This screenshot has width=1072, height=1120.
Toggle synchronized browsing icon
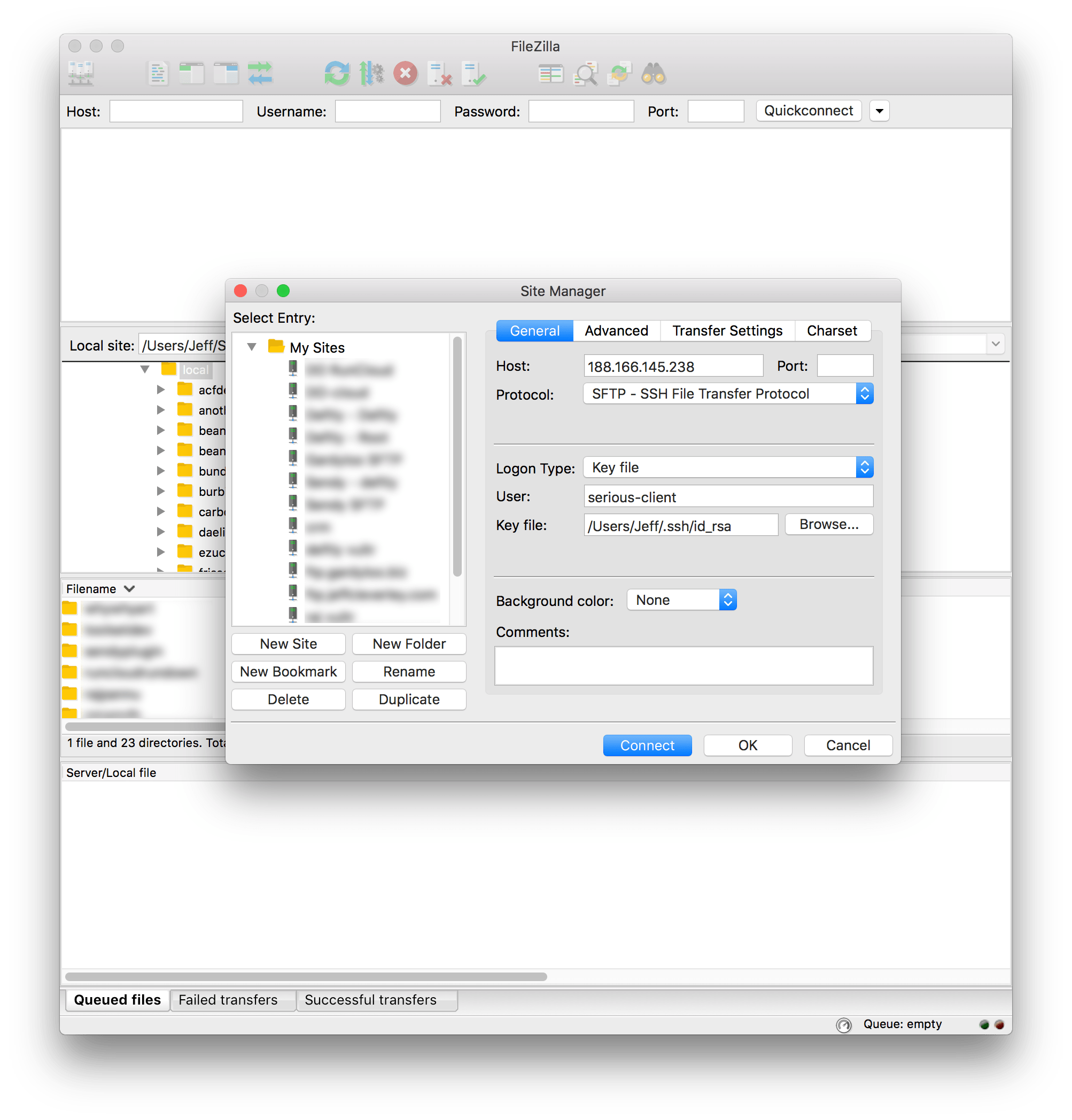pos(619,74)
